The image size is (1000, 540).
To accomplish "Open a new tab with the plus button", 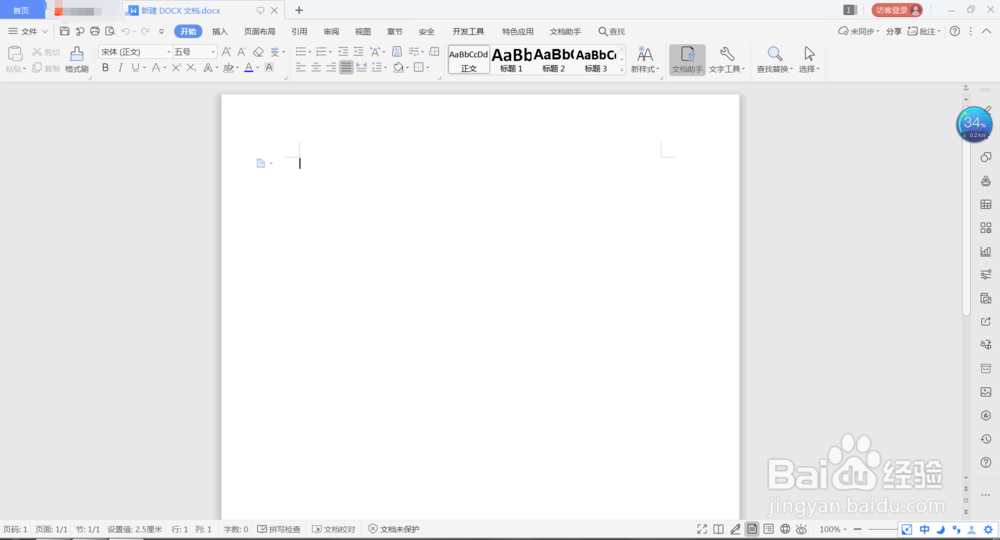I will pyautogui.click(x=299, y=10).
